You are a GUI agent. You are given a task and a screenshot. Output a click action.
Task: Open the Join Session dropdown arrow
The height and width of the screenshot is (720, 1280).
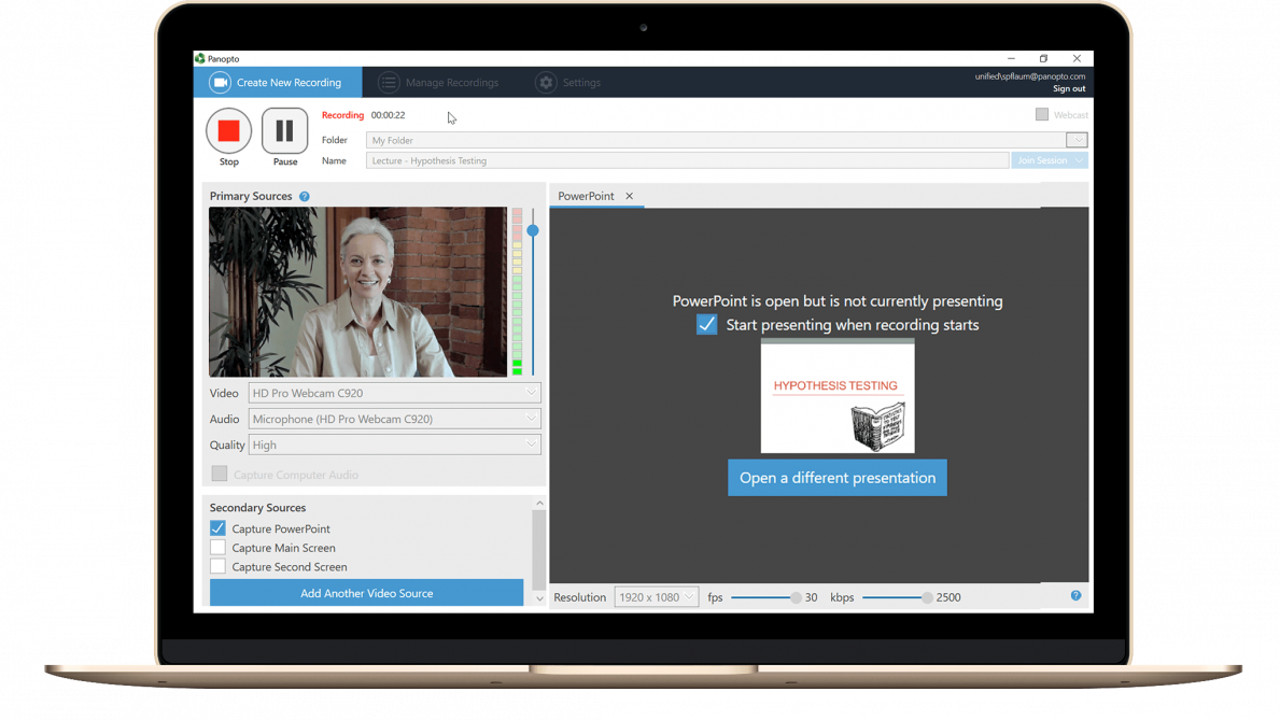(1079, 161)
